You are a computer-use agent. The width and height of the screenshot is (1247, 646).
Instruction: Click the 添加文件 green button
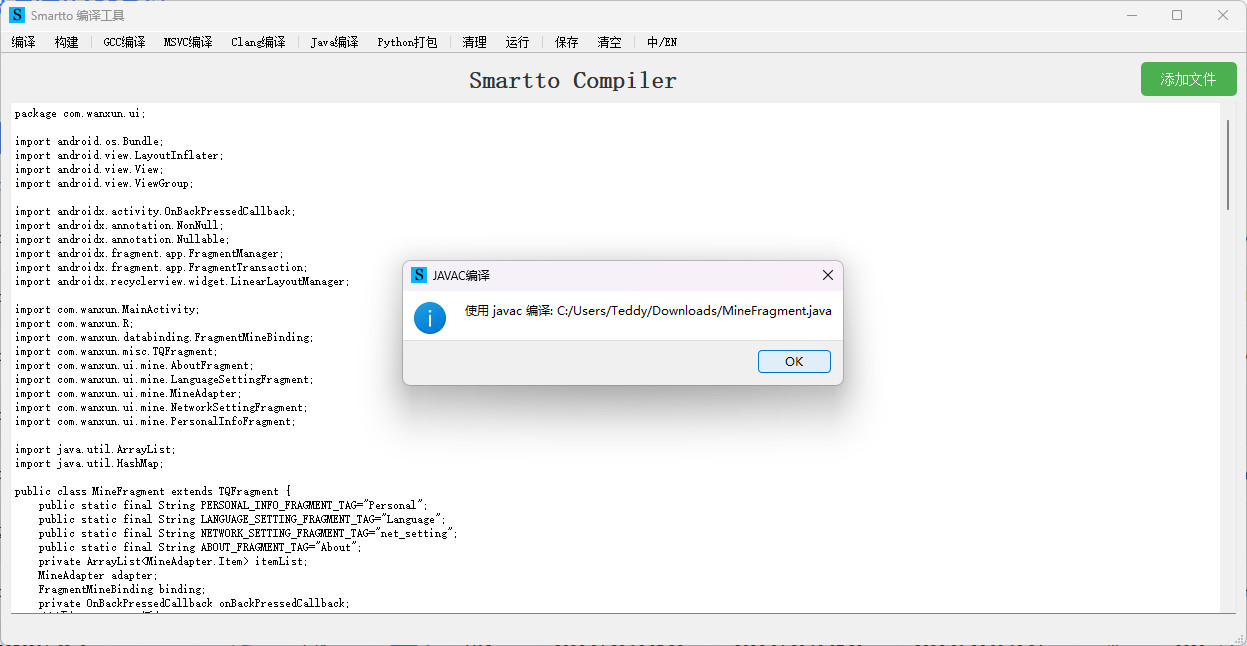point(1188,79)
